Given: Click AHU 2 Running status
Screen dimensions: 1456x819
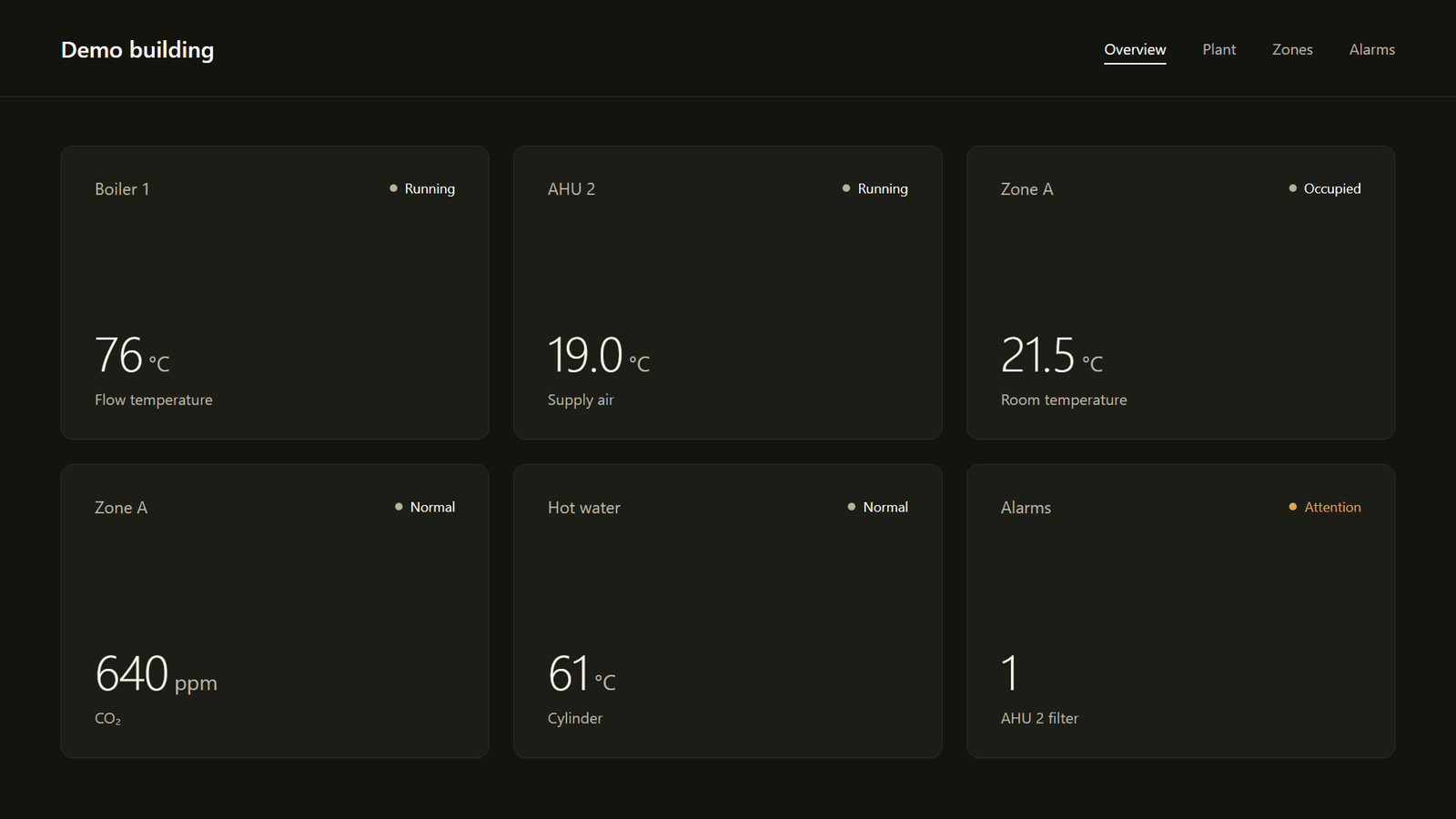Looking at the screenshot, I should click(x=875, y=188).
